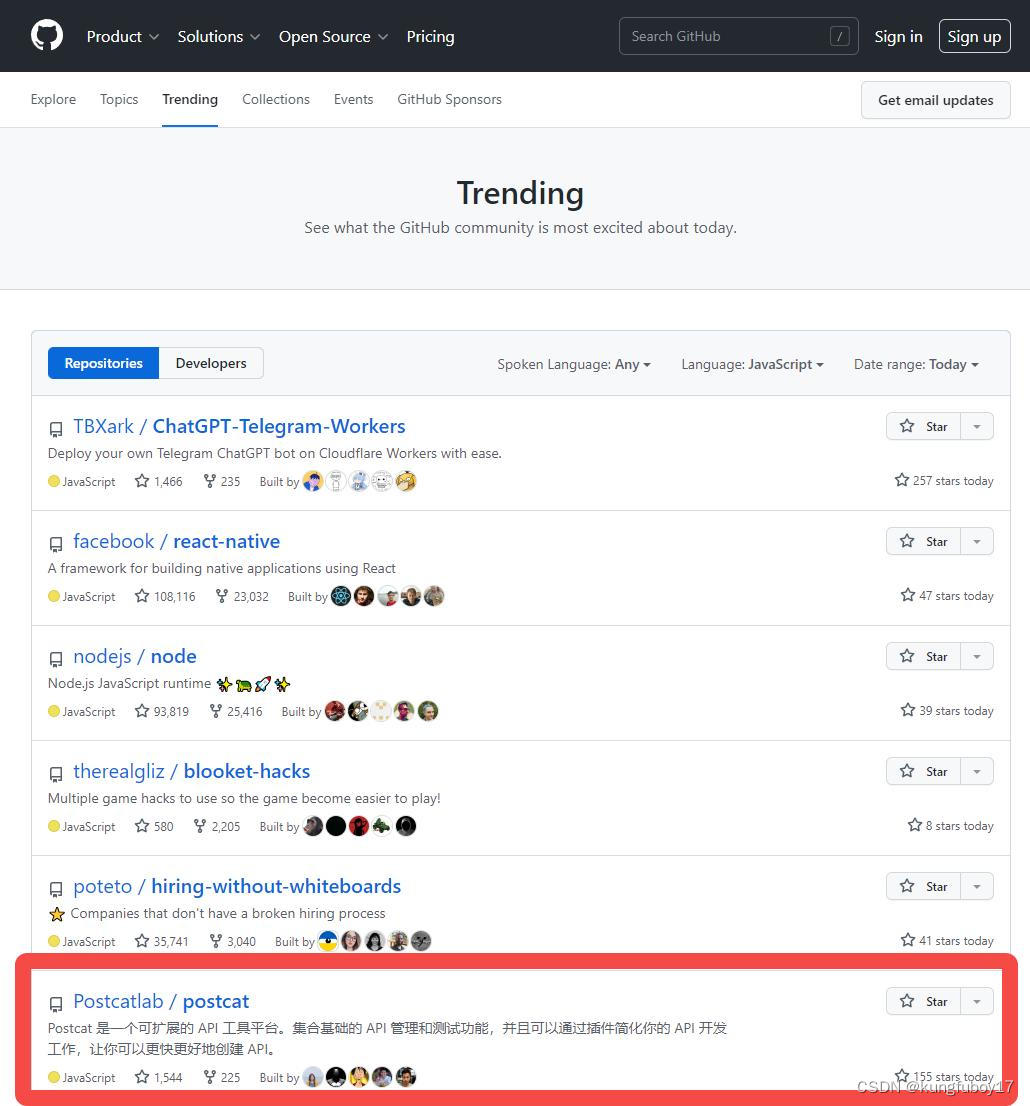1030x1106 pixels.
Task: Expand star list dropdown for hiring-without-whiteboards
Action: (x=977, y=886)
